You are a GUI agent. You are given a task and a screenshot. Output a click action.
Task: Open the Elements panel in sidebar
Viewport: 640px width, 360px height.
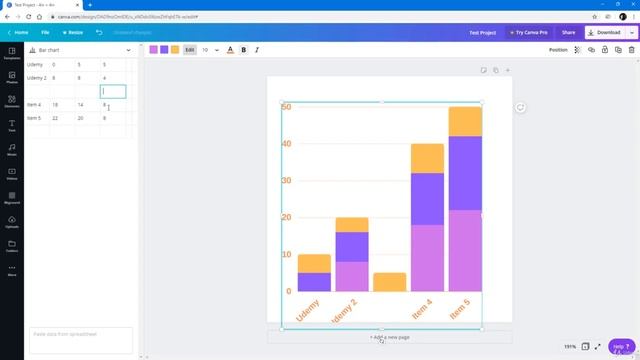[x=12, y=101]
